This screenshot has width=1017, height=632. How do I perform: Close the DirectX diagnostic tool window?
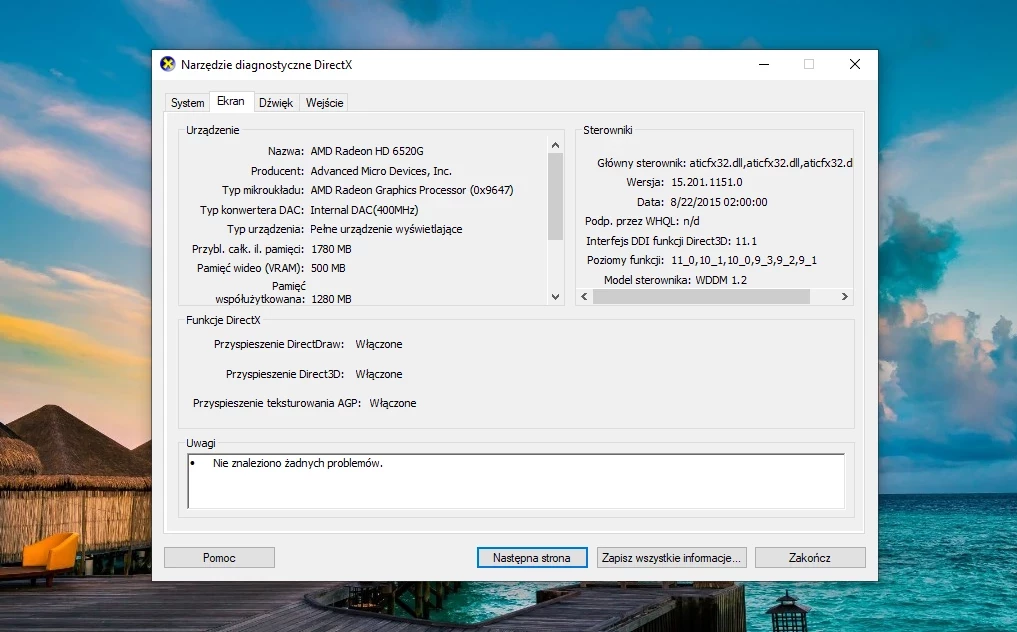click(x=855, y=64)
